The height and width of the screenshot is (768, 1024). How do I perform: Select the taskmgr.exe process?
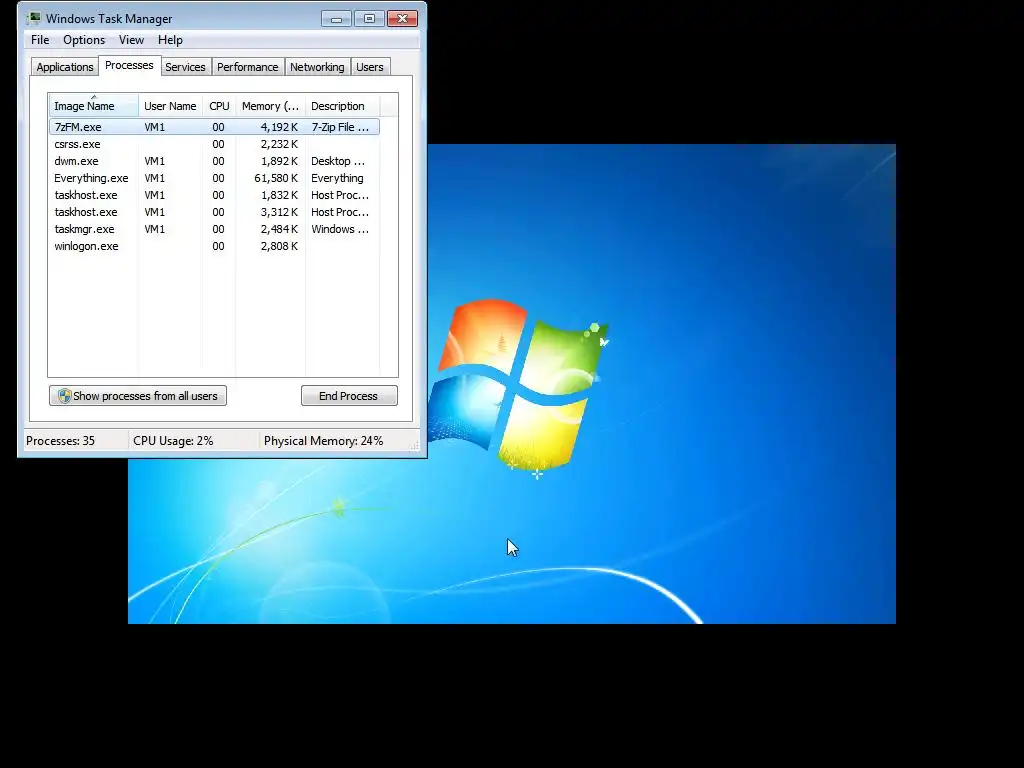pyautogui.click(x=214, y=229)
